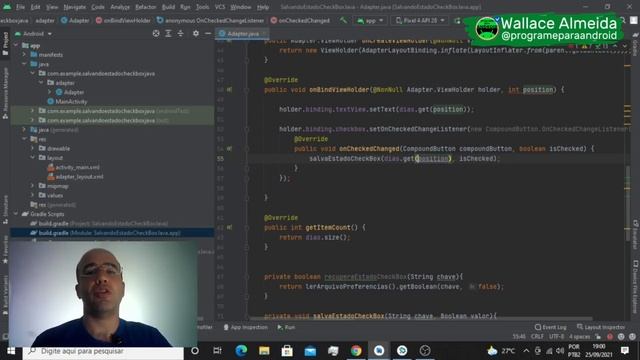This screenshot has width=640, height=360.
Task: Open Mail app from taskbar
Action: tap(310, 351)
